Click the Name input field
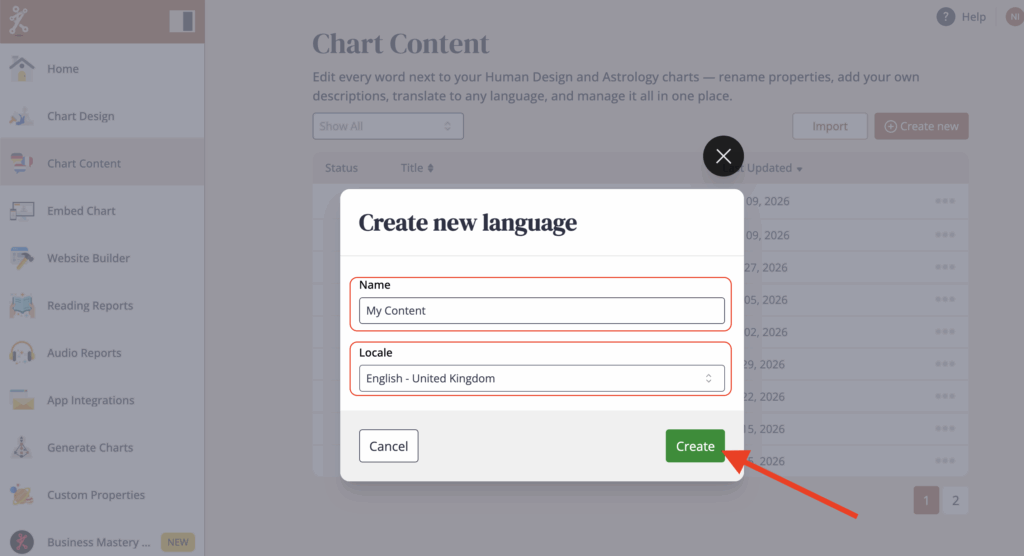 point(541,311)
